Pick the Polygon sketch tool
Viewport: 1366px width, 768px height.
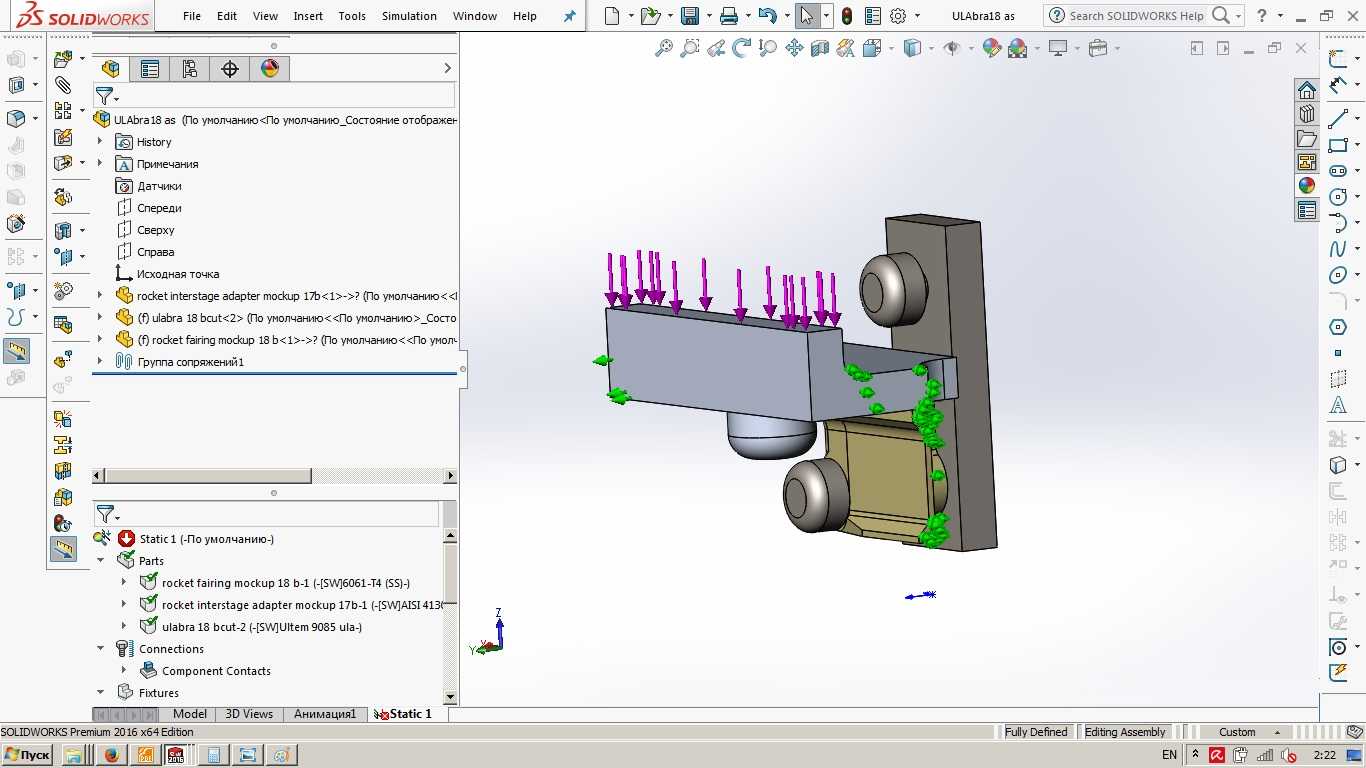1338,327
